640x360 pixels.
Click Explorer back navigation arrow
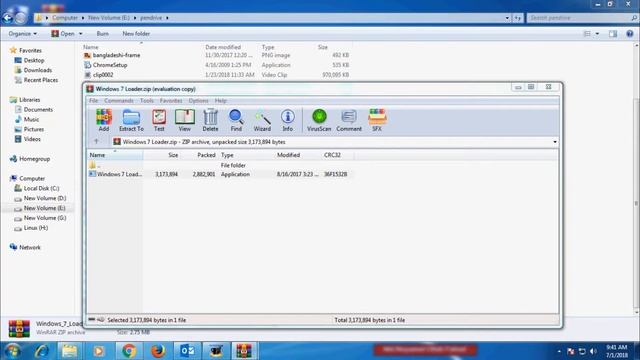tap(8, 18)
